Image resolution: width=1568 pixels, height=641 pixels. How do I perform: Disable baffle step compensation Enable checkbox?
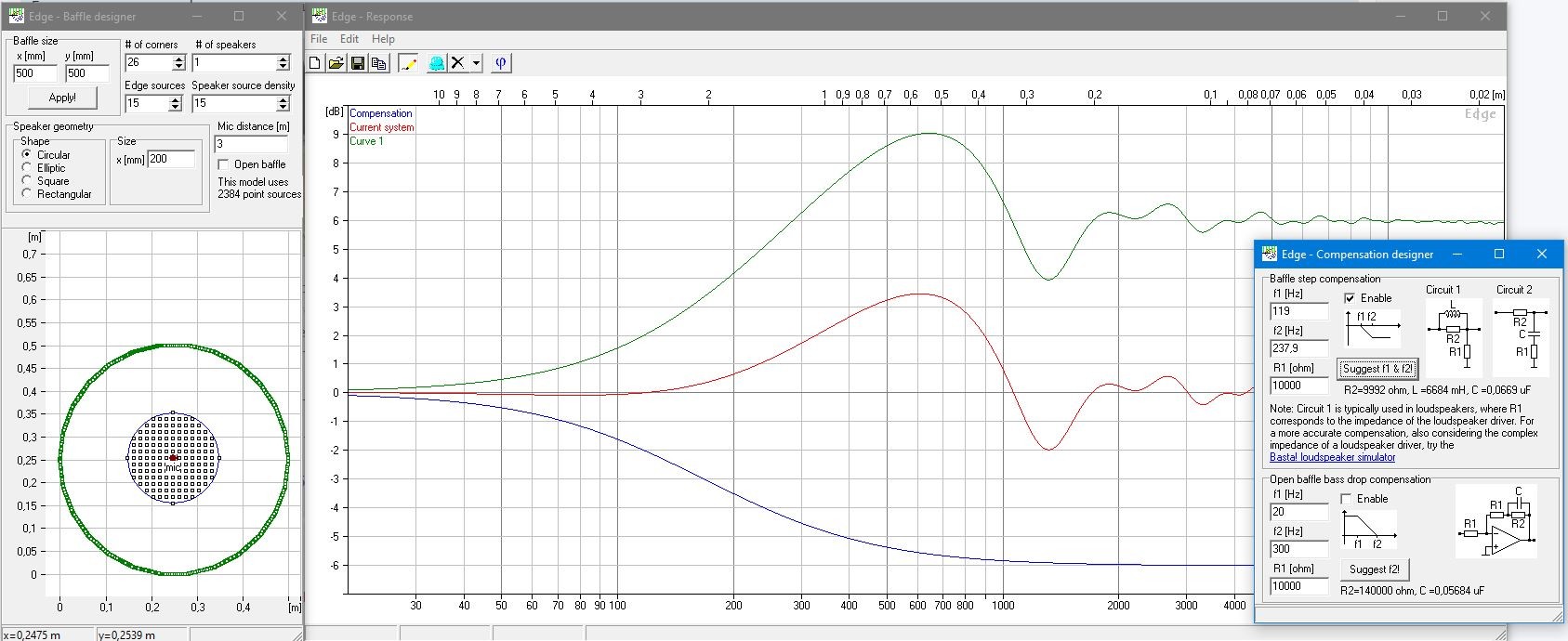click(1350, 298)
